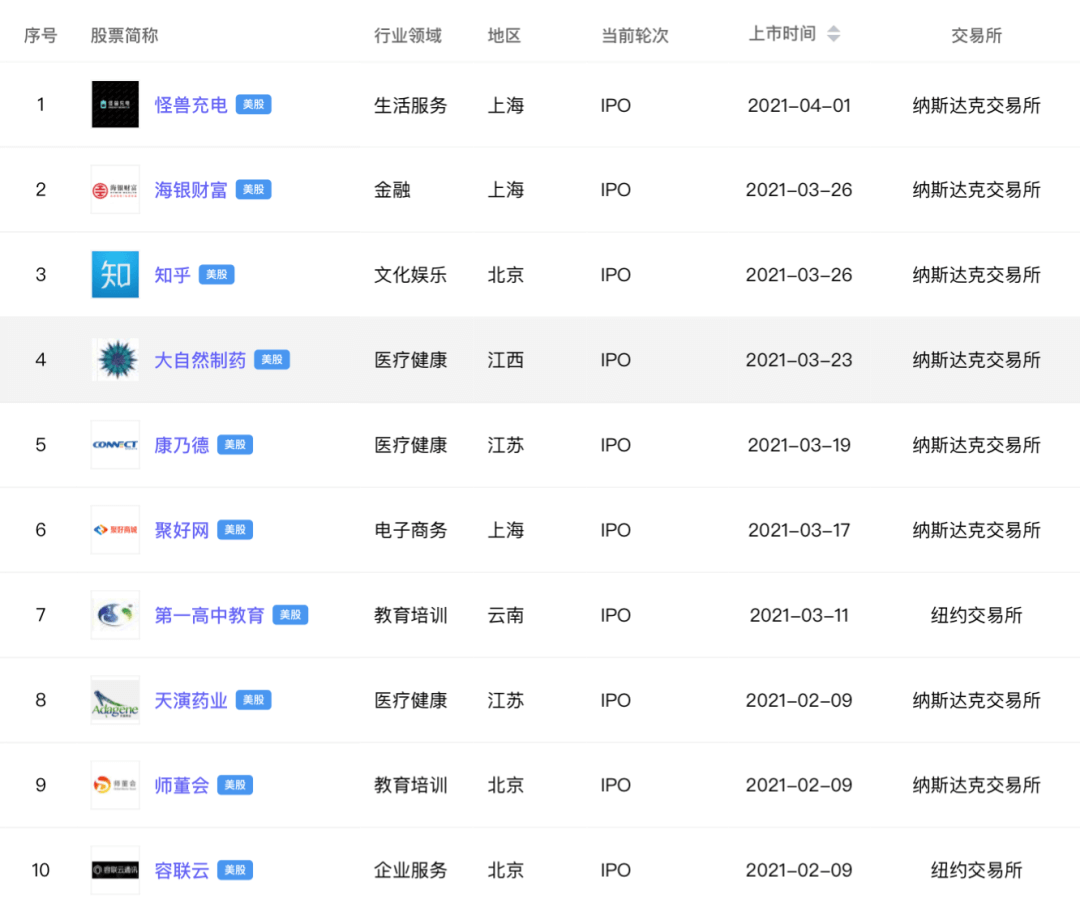Screen dimensions: 1080x911
Task: Click the 海银财富 red seal logo
Action: coord(114,189)
